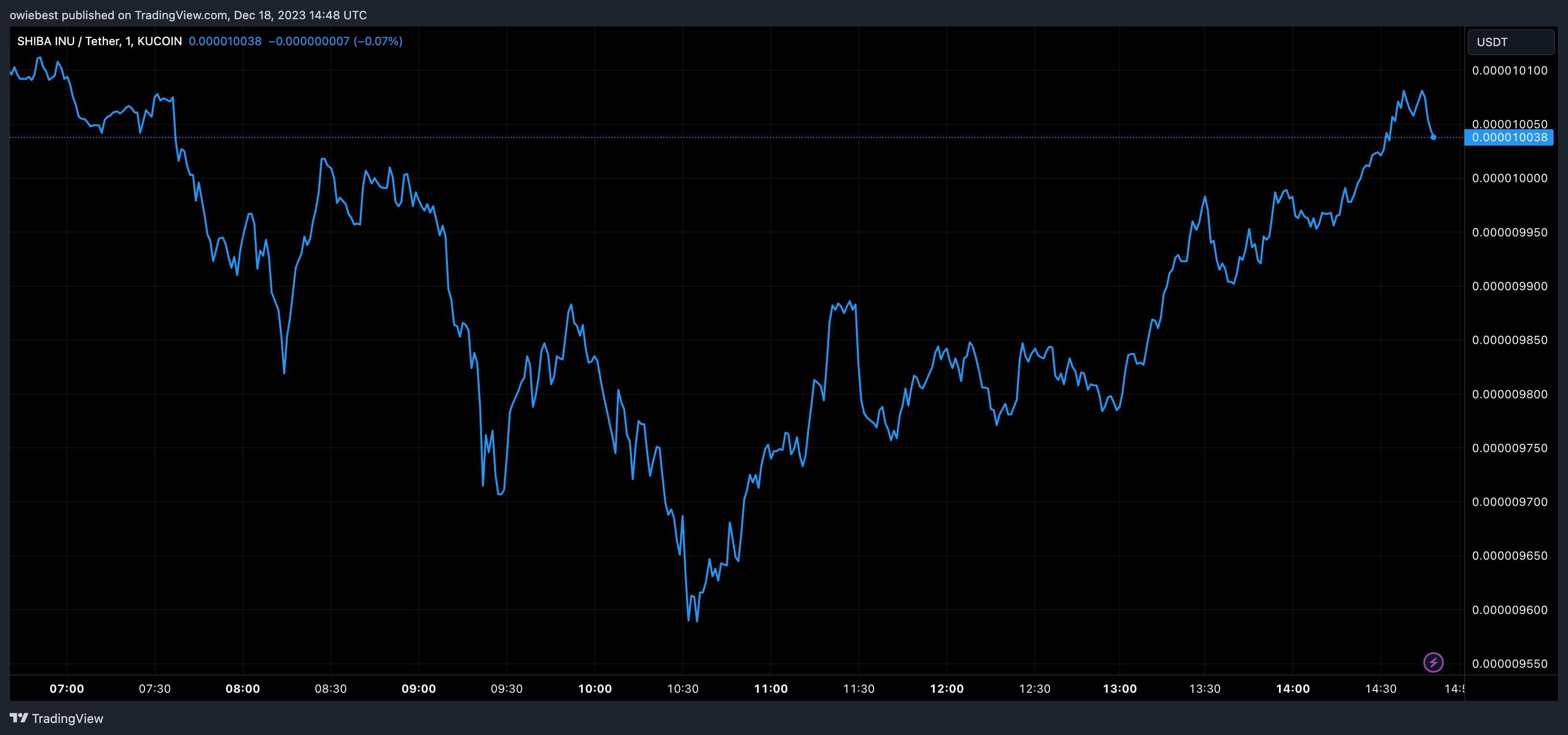Click the TradingView logo icon at bottom

tap(19, 718)
